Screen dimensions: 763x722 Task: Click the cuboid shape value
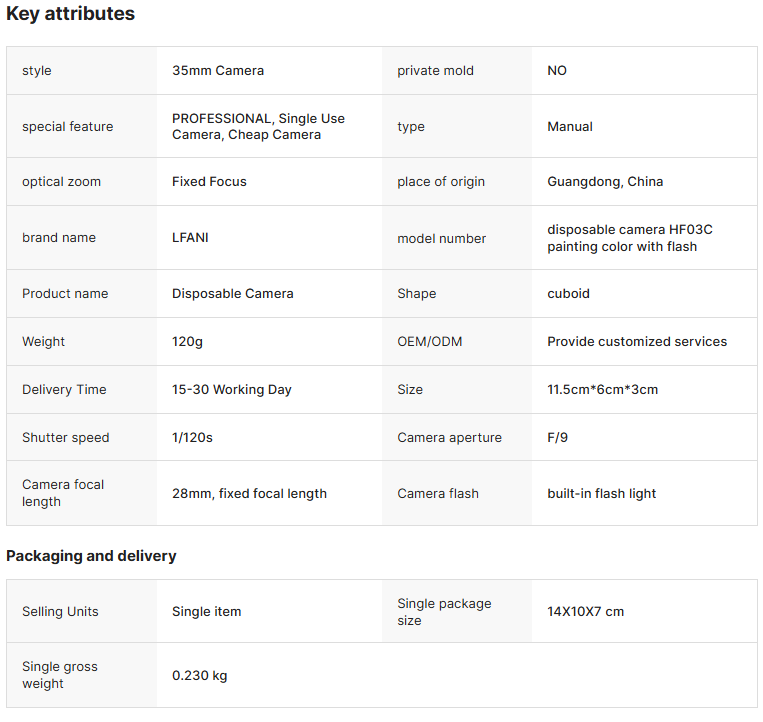(568, 293)
